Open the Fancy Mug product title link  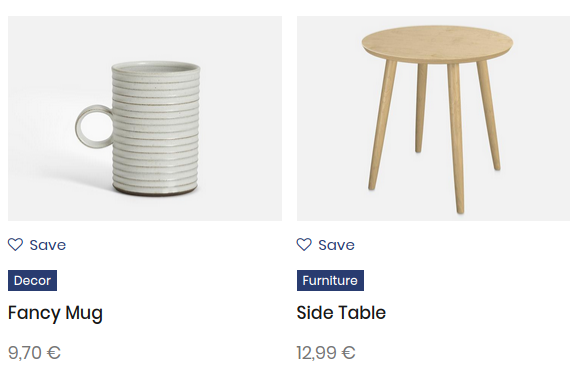coord(55,313)
